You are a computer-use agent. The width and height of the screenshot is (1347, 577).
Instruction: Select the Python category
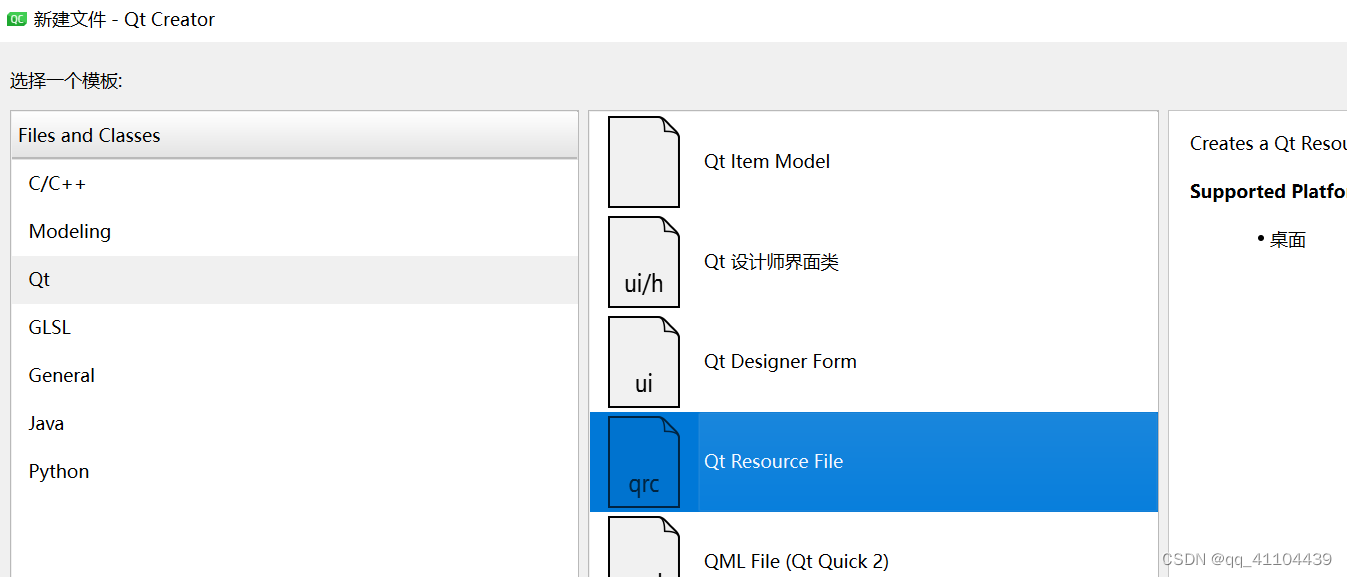[295, 472]
